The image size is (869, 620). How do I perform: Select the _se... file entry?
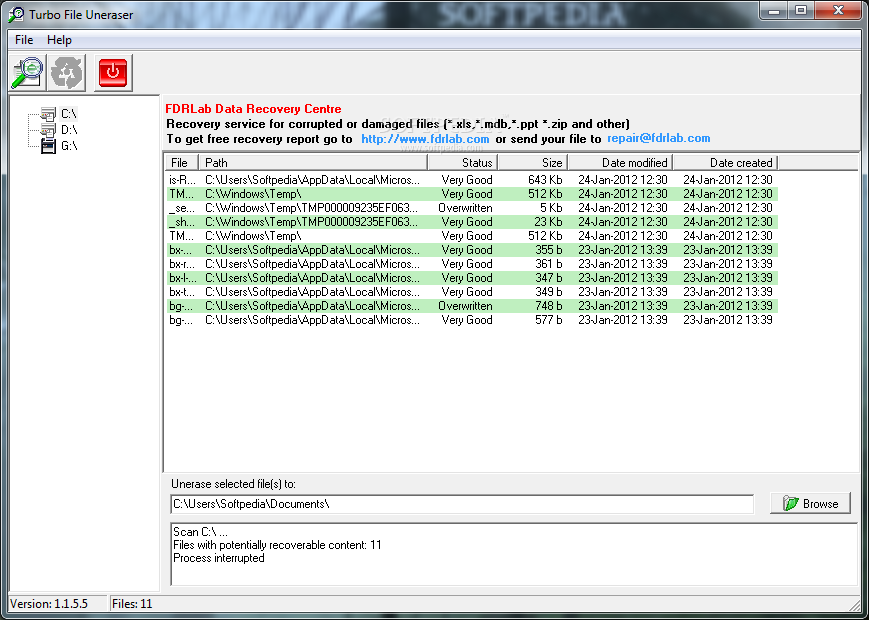(x=182, y=208)
